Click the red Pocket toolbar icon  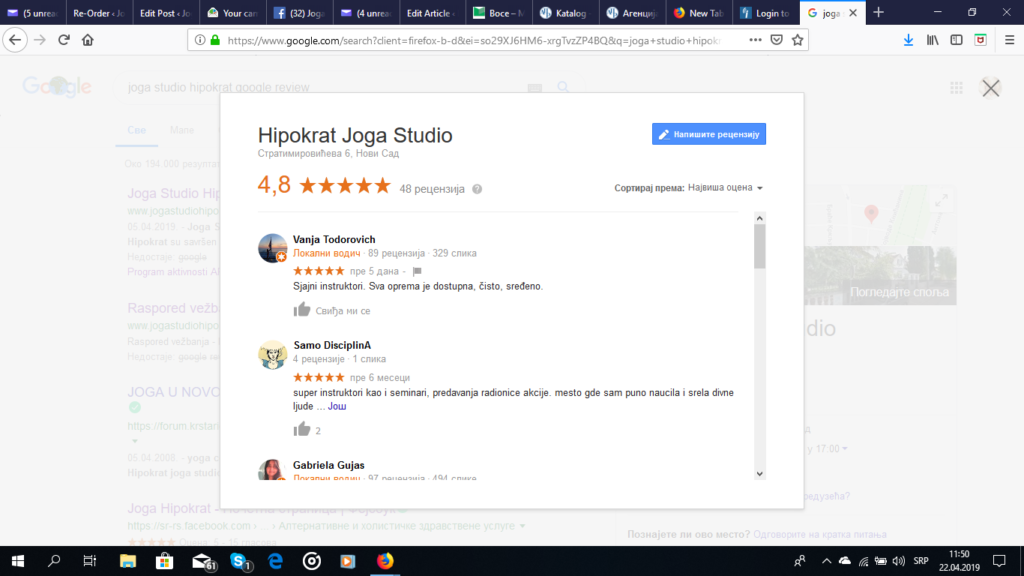(x=980, y=40)
